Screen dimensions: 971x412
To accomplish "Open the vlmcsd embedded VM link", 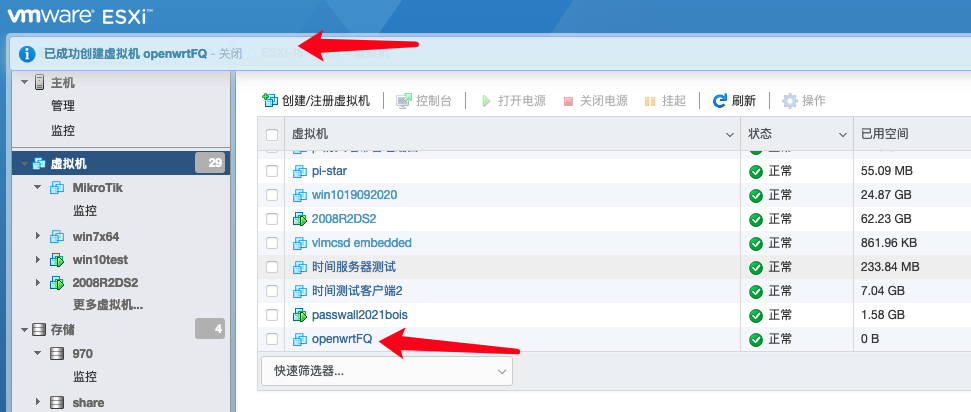I will (362, 243).
